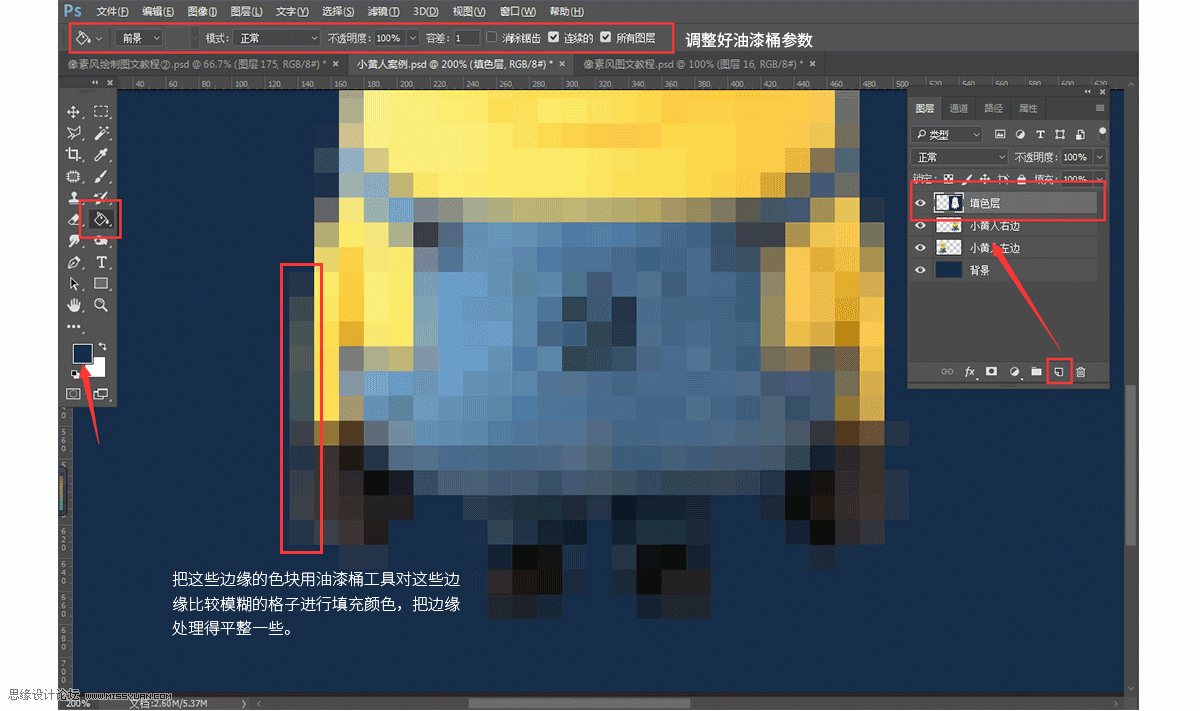This screenshot has height=711, width=1200.
Task: Select the Paint Bucket tool
Action: (102, 218)
